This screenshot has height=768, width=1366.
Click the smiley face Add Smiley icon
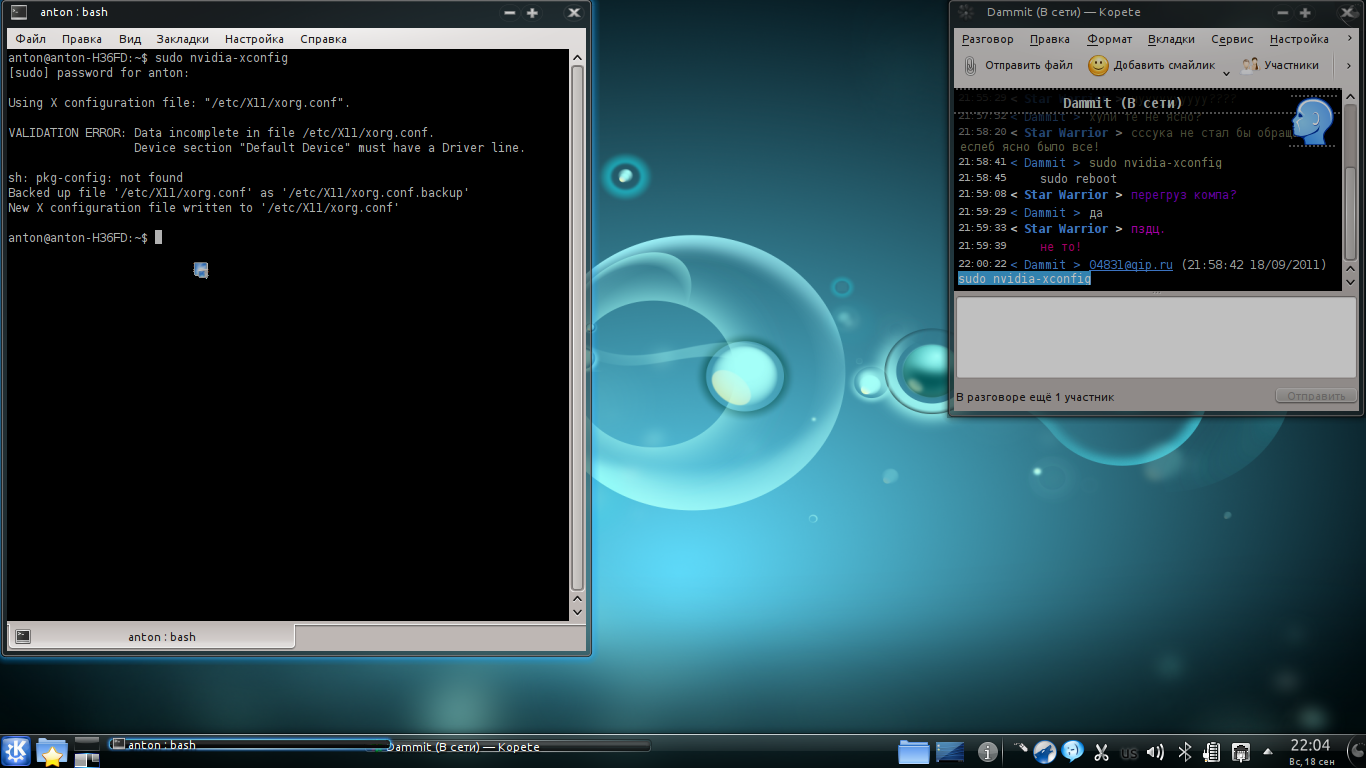pyautogui.click(x=1098, y=66)
